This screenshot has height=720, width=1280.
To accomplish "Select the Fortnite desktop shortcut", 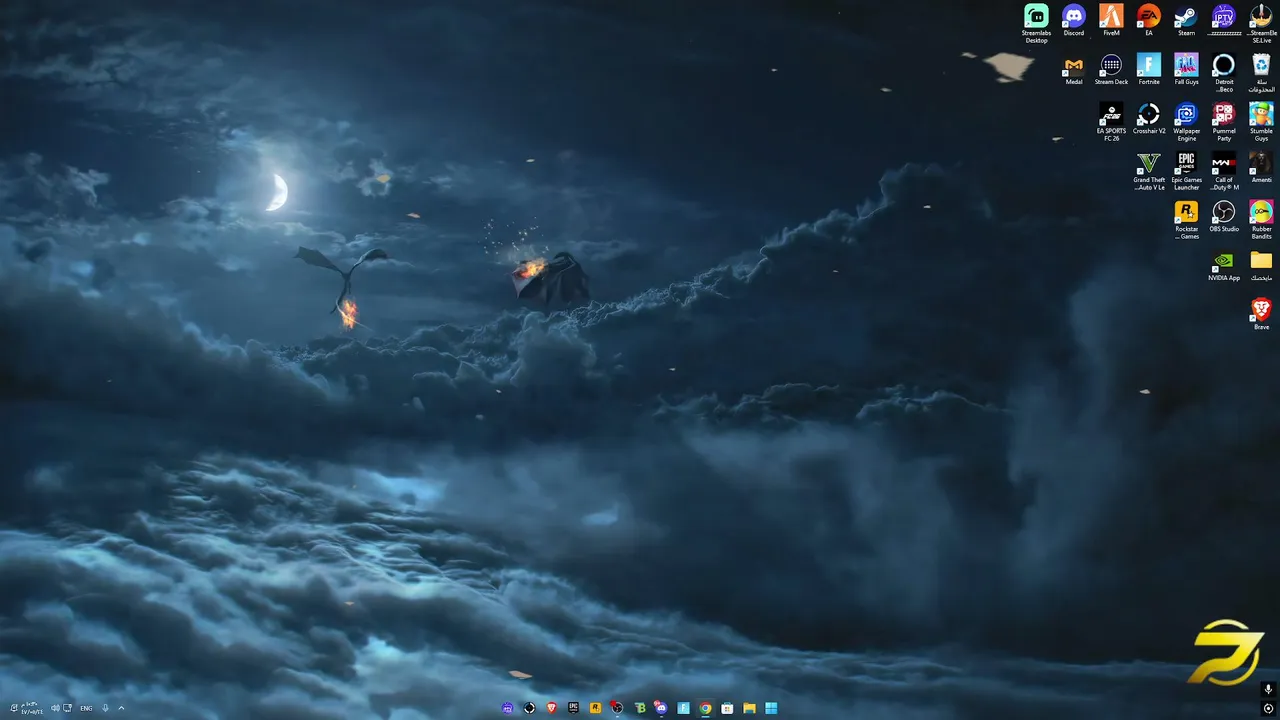I will [1149, 70].
